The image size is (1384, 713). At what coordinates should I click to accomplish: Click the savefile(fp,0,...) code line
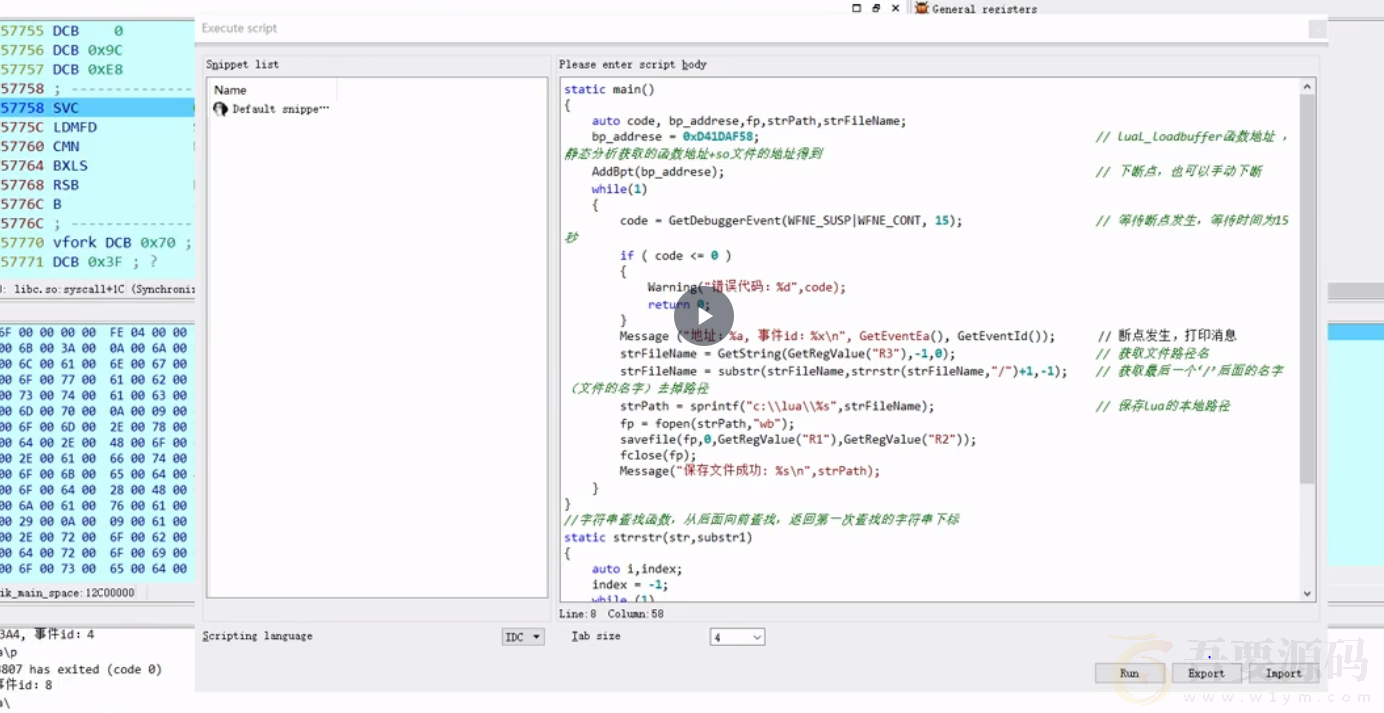click(798, 440)
